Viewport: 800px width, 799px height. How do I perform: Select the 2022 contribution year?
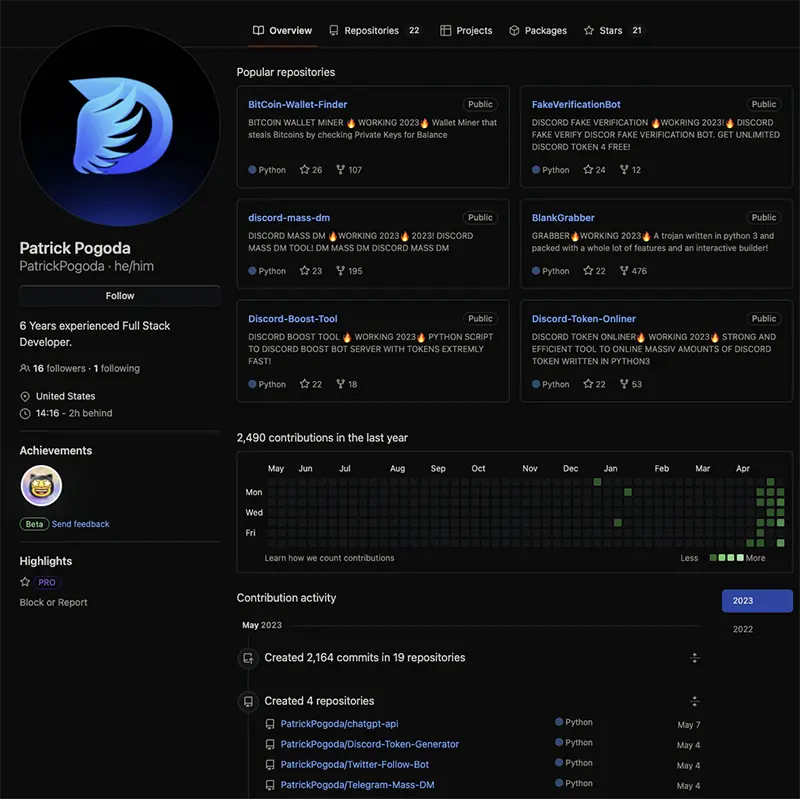743,629
